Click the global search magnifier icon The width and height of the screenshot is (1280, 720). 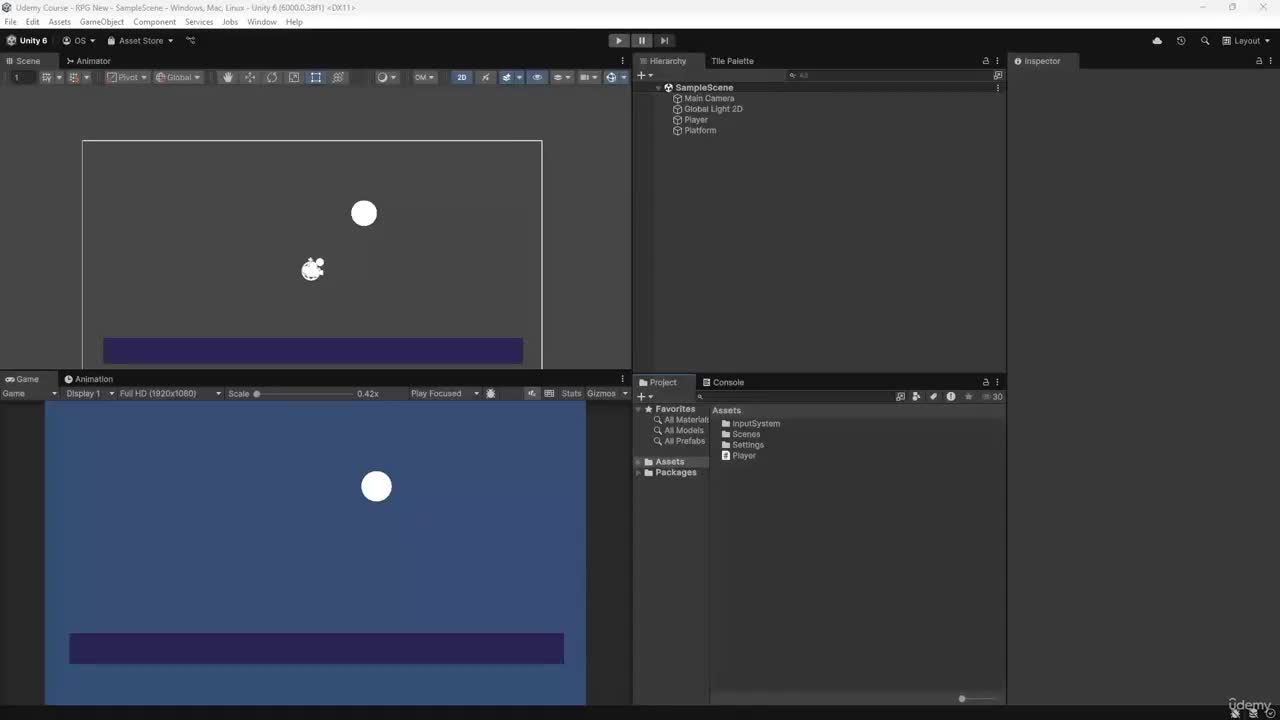click(1205, 41)
